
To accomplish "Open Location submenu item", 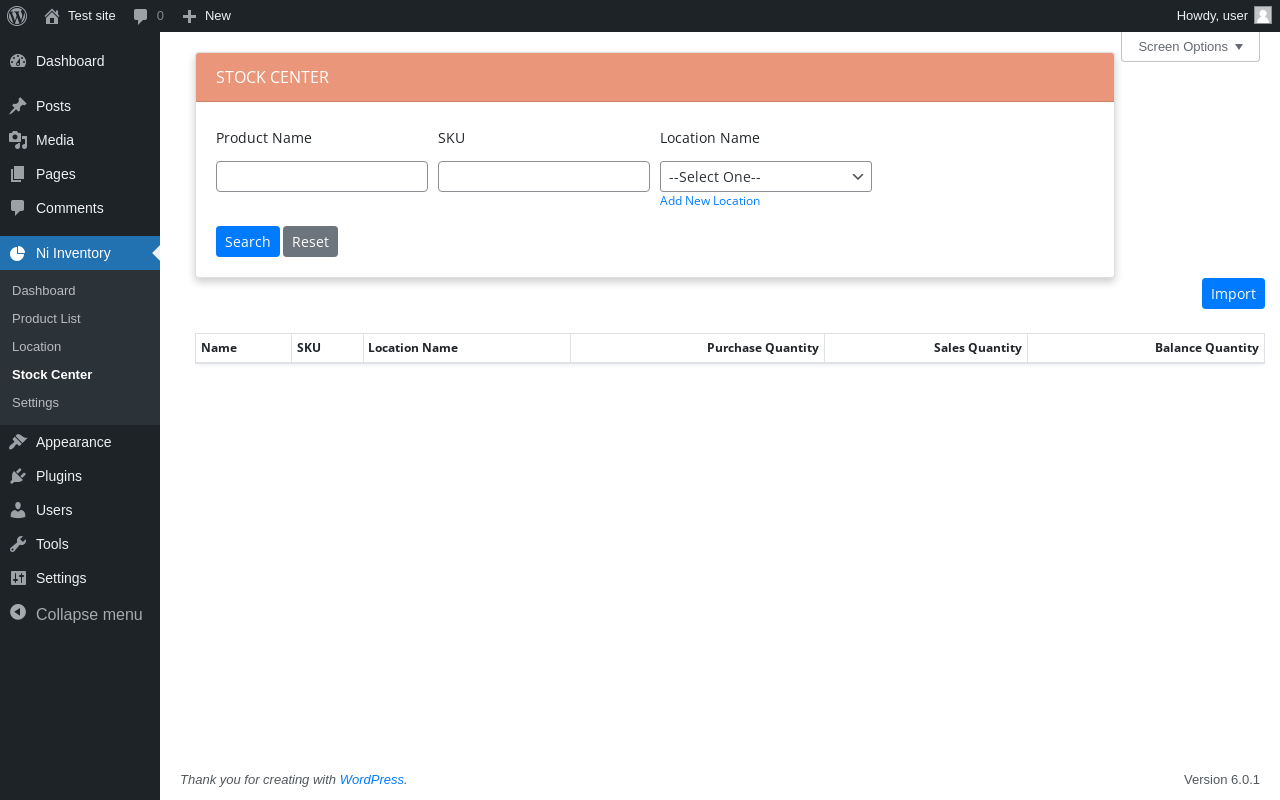I will 36,346.
